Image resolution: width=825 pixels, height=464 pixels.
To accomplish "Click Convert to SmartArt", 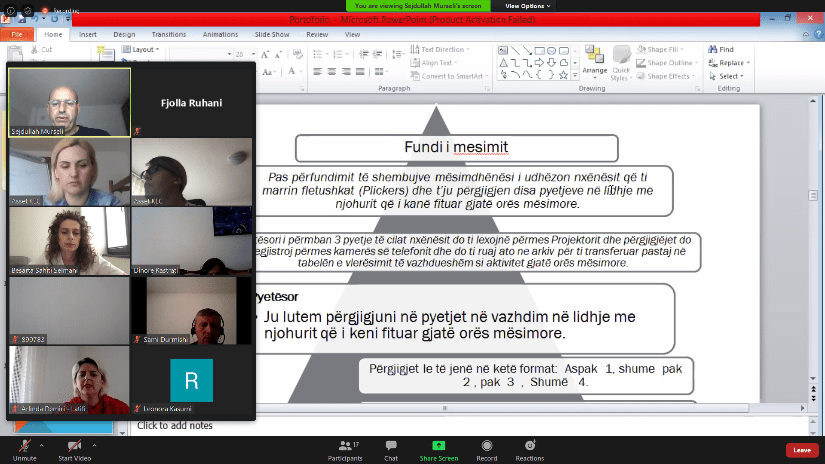I will tap(452, 76).
